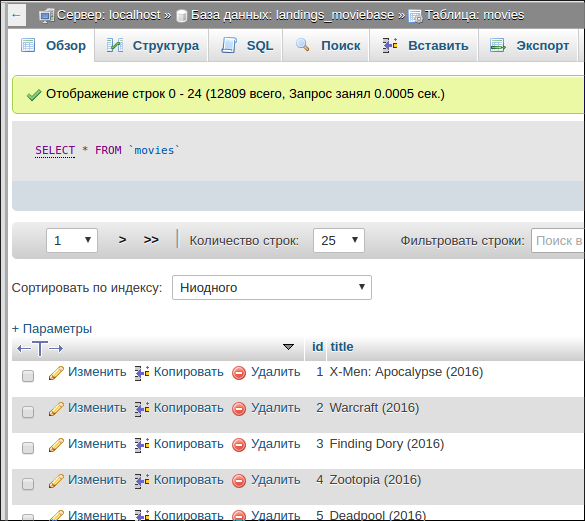
Task: Click the back arrow navigation button
Action: (16, 15)
